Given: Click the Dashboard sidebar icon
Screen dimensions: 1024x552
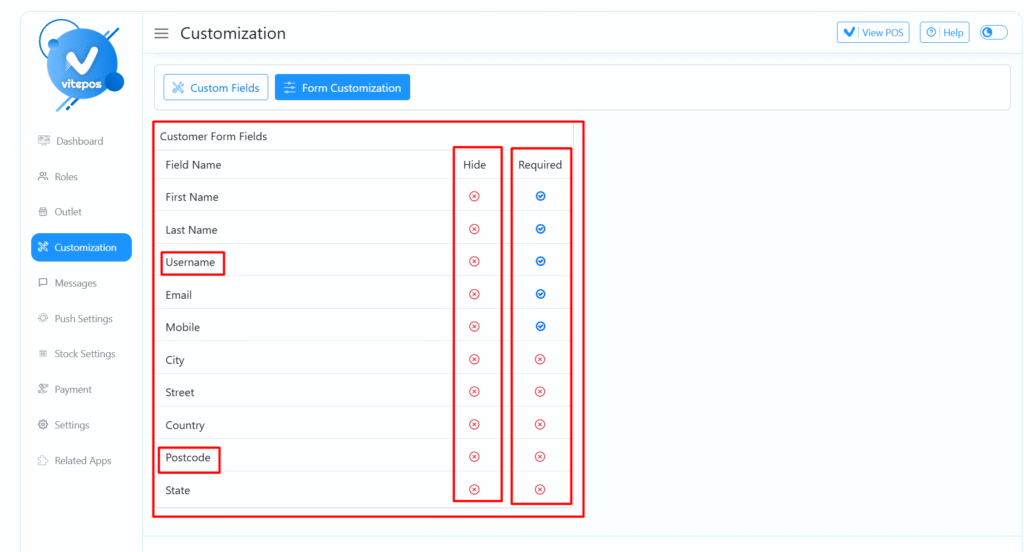Looking at the screenshot, I should pos(44,140).
